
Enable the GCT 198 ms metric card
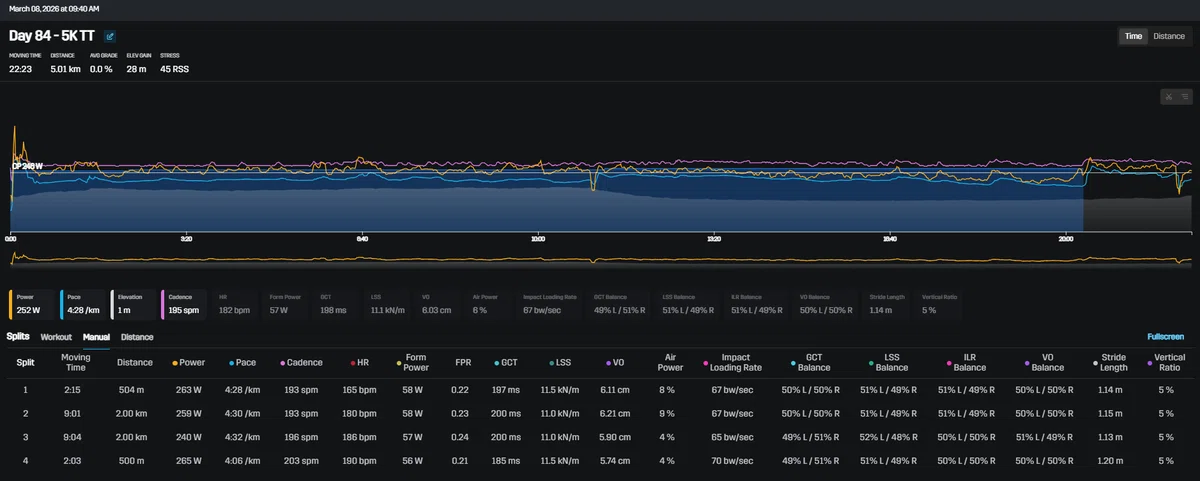point(338,304)
